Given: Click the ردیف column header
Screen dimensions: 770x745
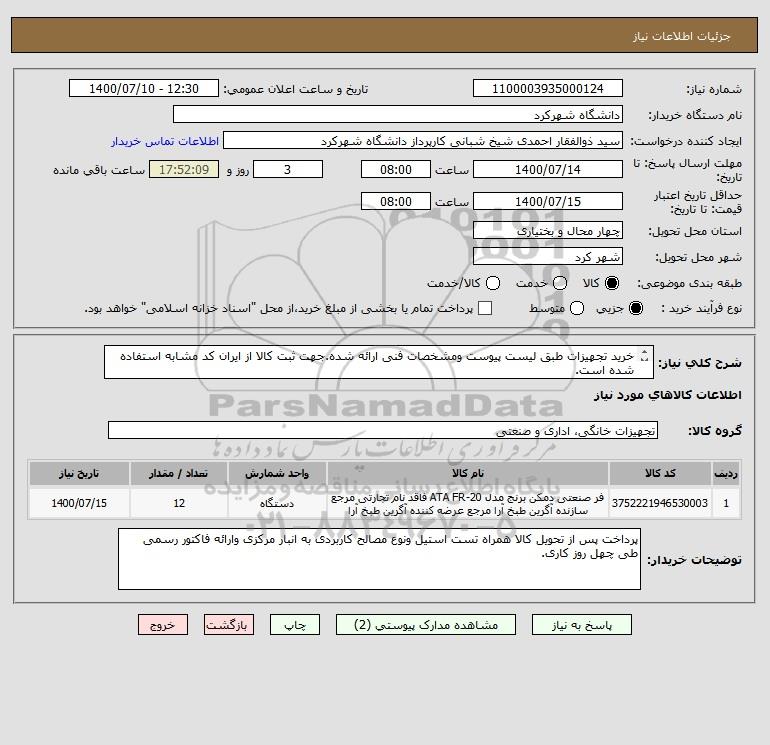Looking at the screenshot, I should pyautogui.click(x=726, y=473).
